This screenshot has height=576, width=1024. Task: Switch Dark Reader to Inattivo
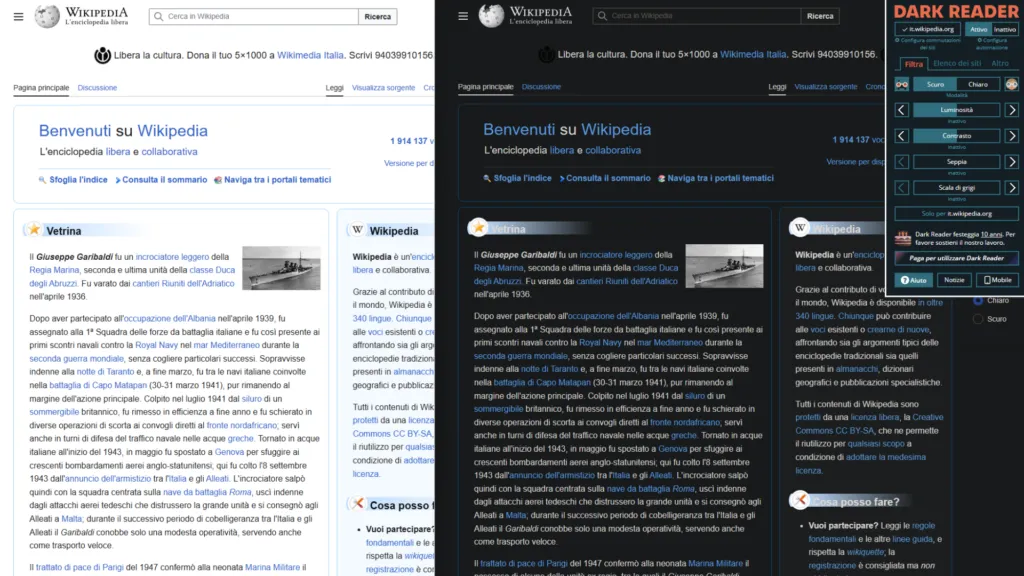click(x=1003, y=27)
